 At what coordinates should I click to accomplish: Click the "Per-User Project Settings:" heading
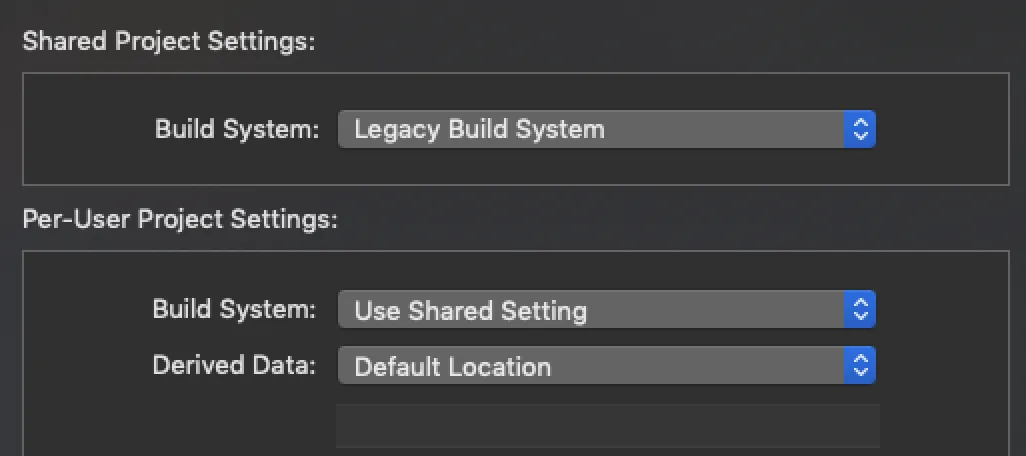180,219
